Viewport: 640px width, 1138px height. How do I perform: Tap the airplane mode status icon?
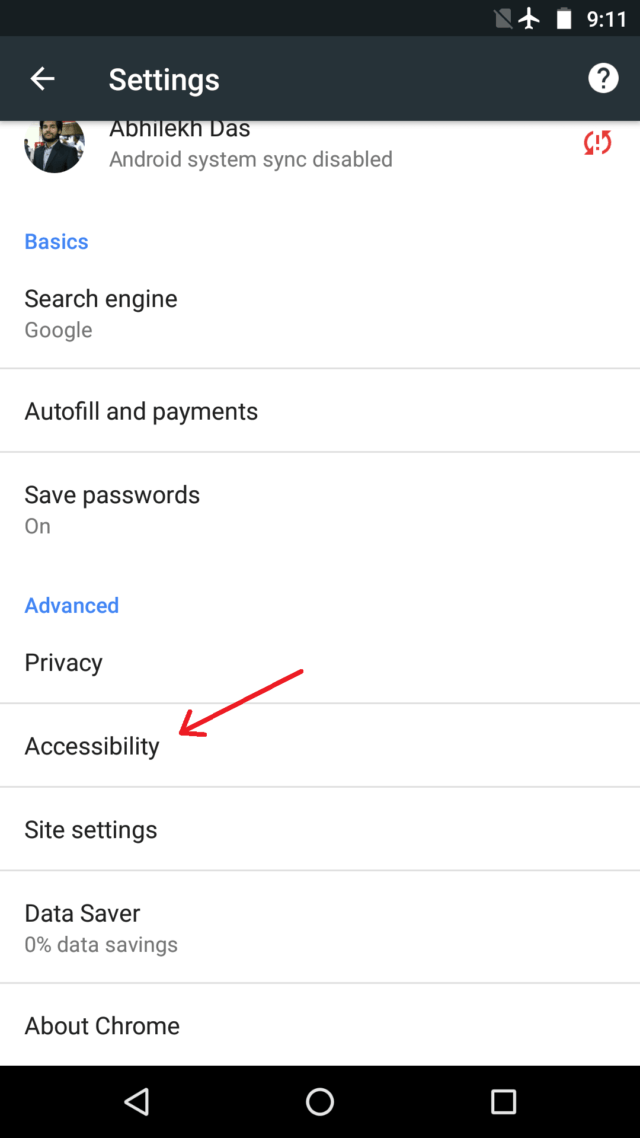529,17
